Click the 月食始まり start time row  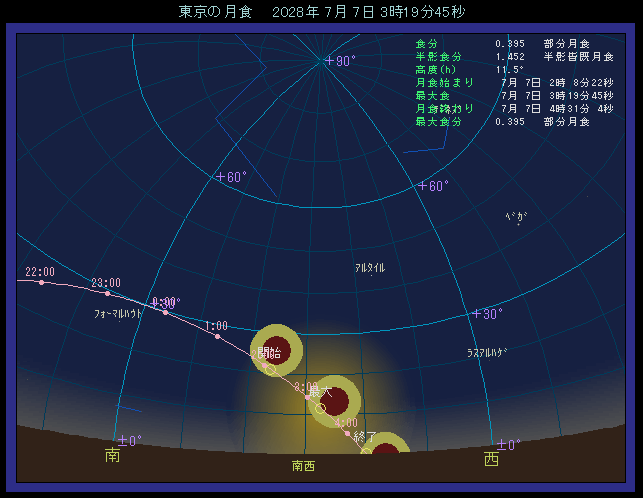pos(501,82)
